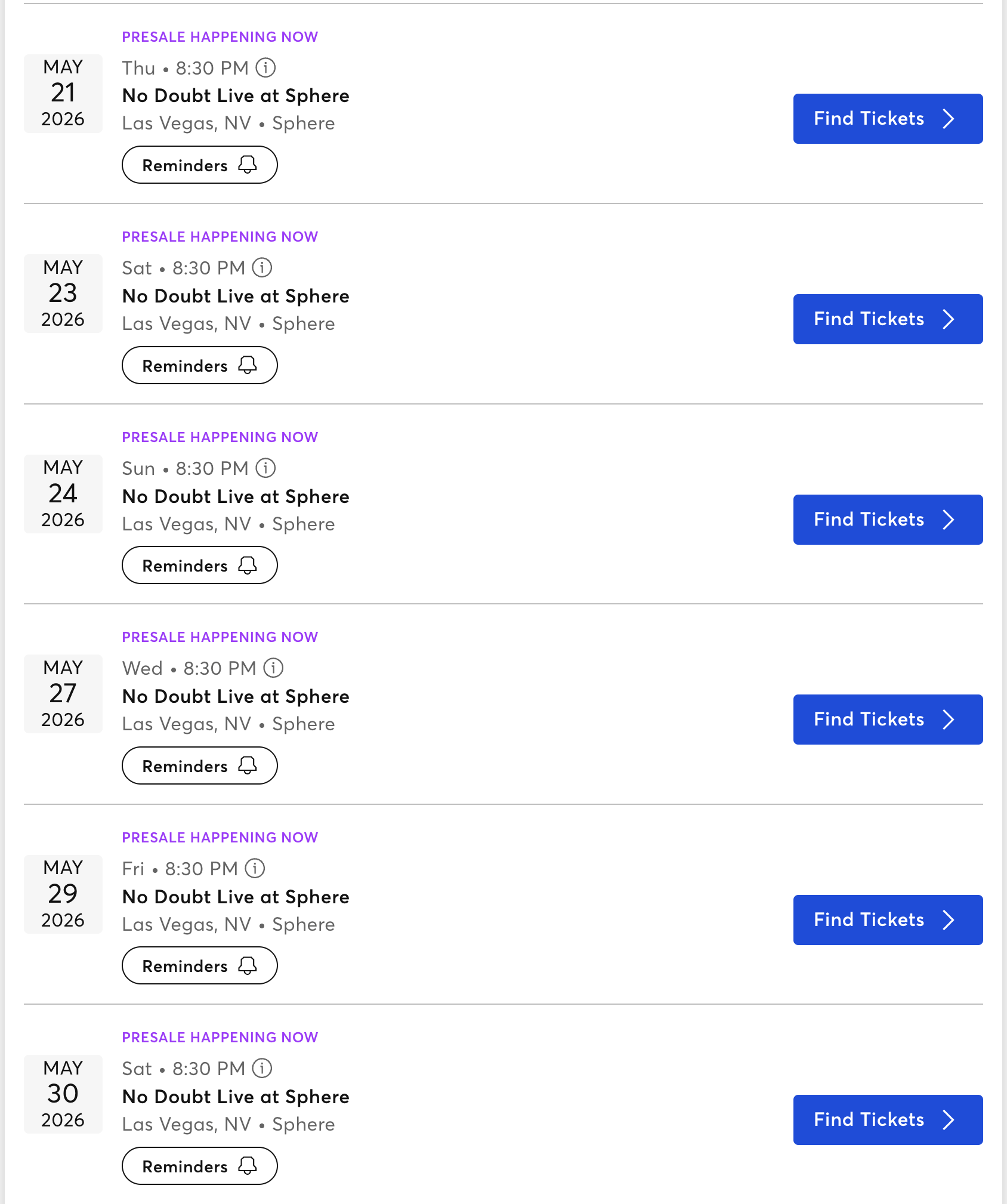Enable Reminders for May 23 concert
The image size is (1007, 1204).
[199, 366]
